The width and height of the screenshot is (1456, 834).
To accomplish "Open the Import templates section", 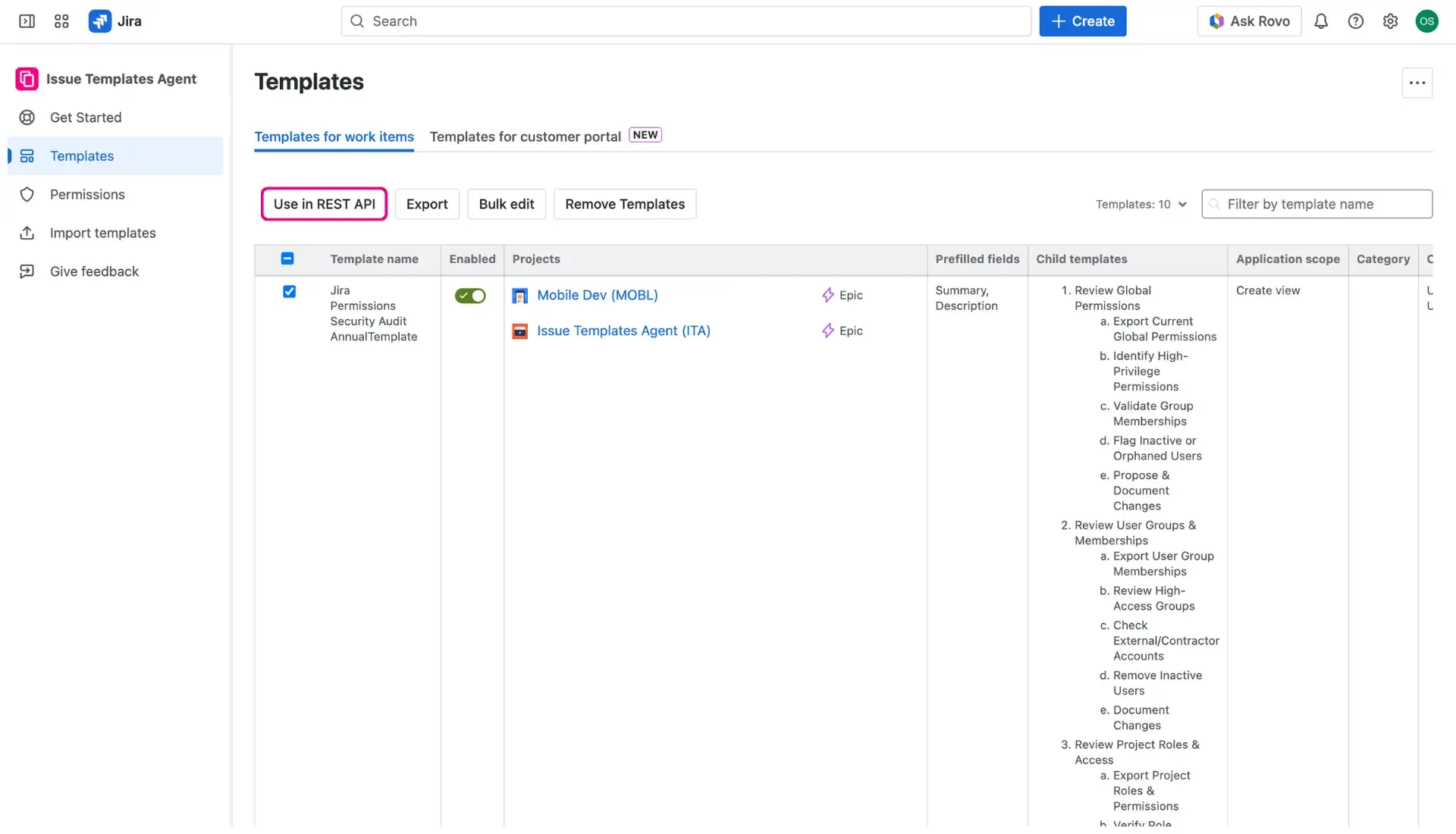I will tap(102, 233).
